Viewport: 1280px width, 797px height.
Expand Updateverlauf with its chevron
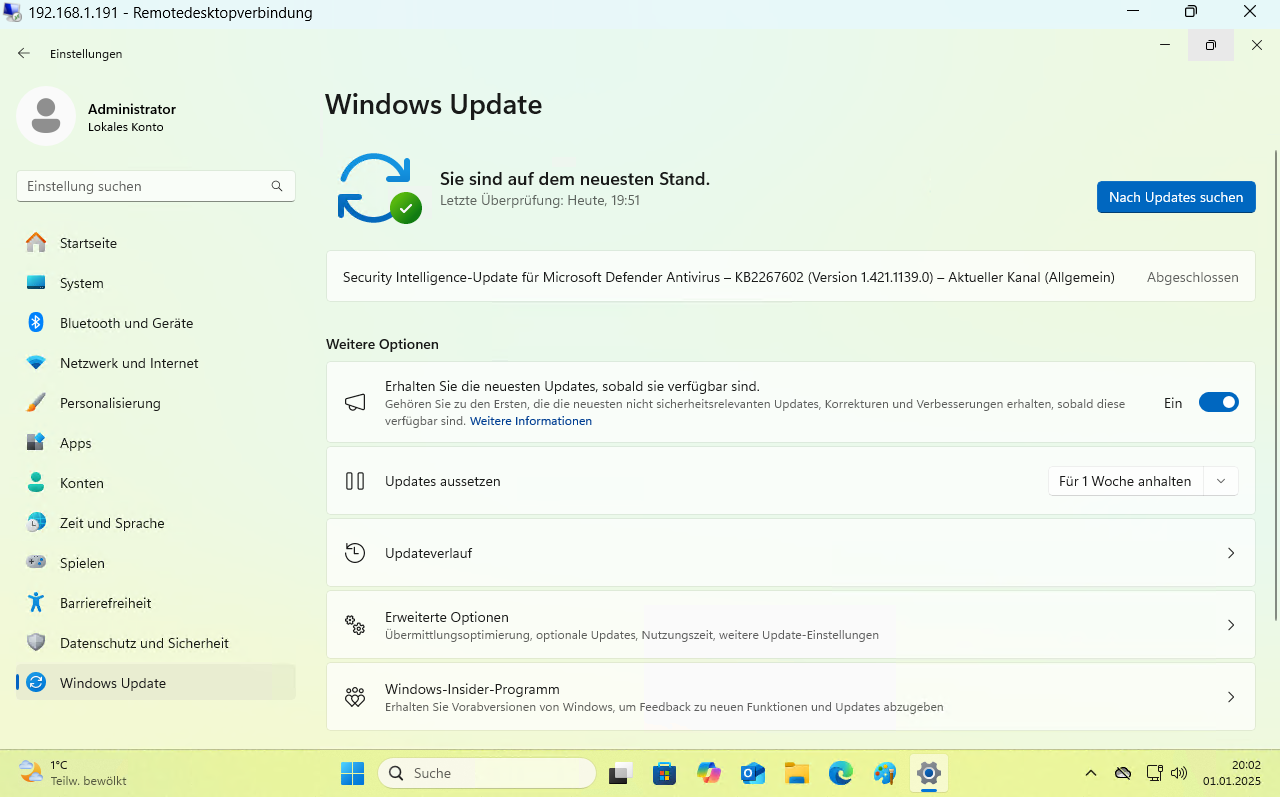[x=1231, y=553]
